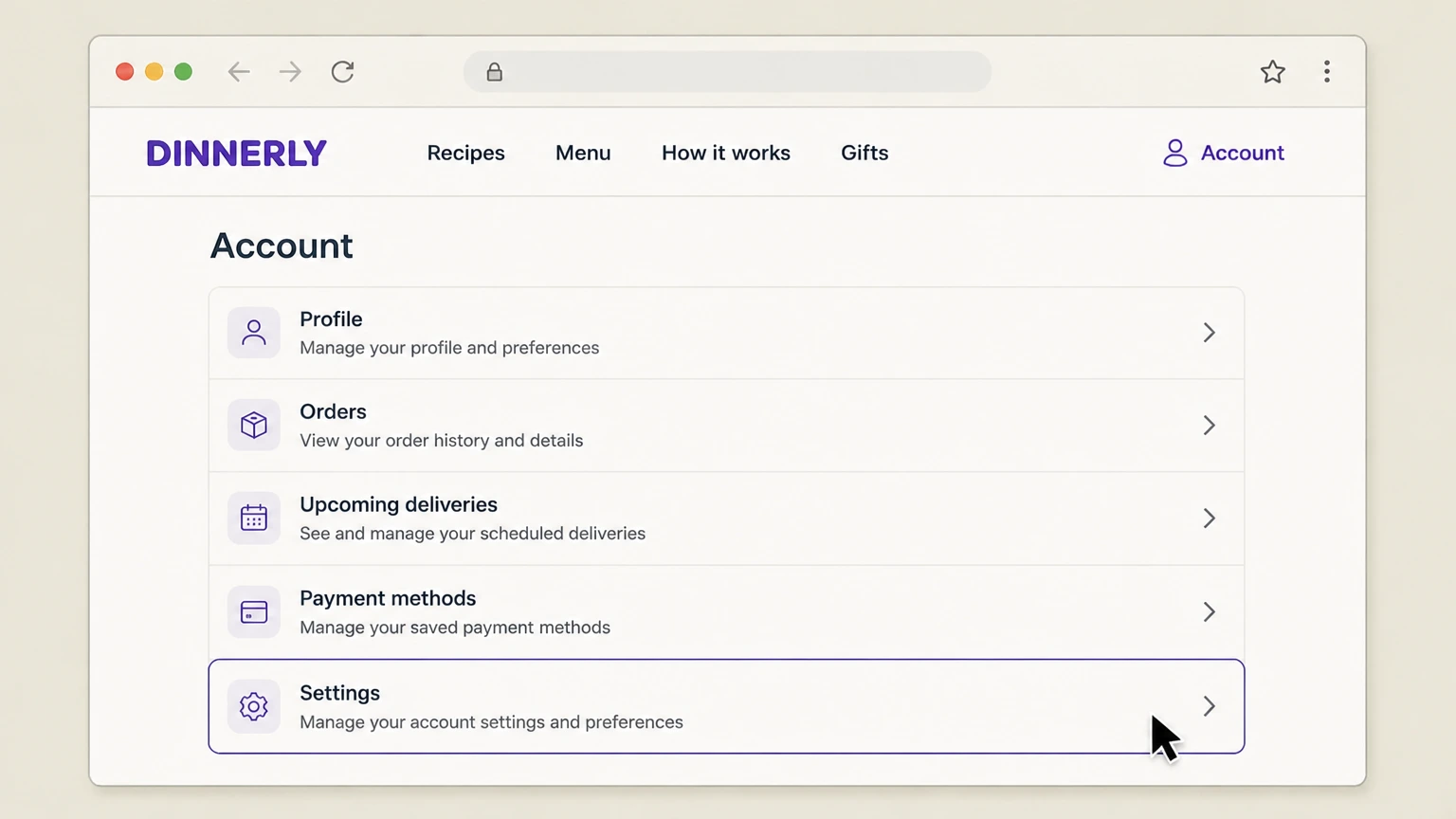Select the Upcoming deliveries title
This screenshot has height=819, width=1456.
tap(398, 505)
